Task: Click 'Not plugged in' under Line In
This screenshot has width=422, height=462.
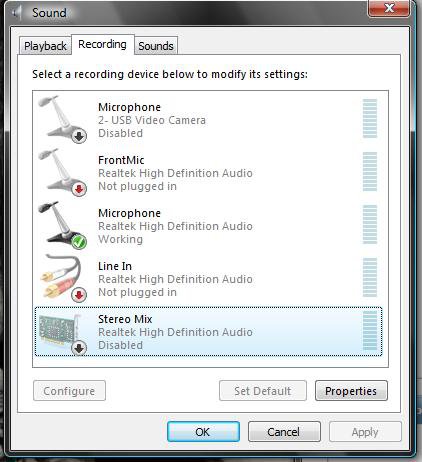Action: point(137,292)
